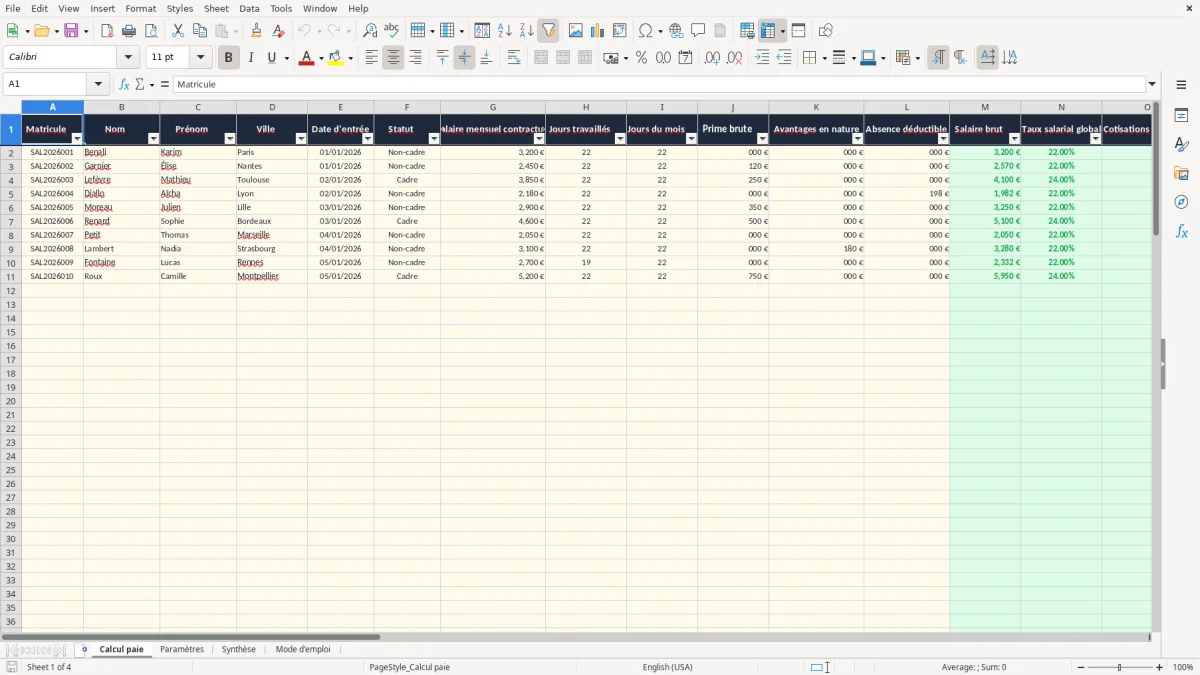Open the Font Color dropdown arrow
Viewport: 1200px width, 675px height.
tap(320, 58)
